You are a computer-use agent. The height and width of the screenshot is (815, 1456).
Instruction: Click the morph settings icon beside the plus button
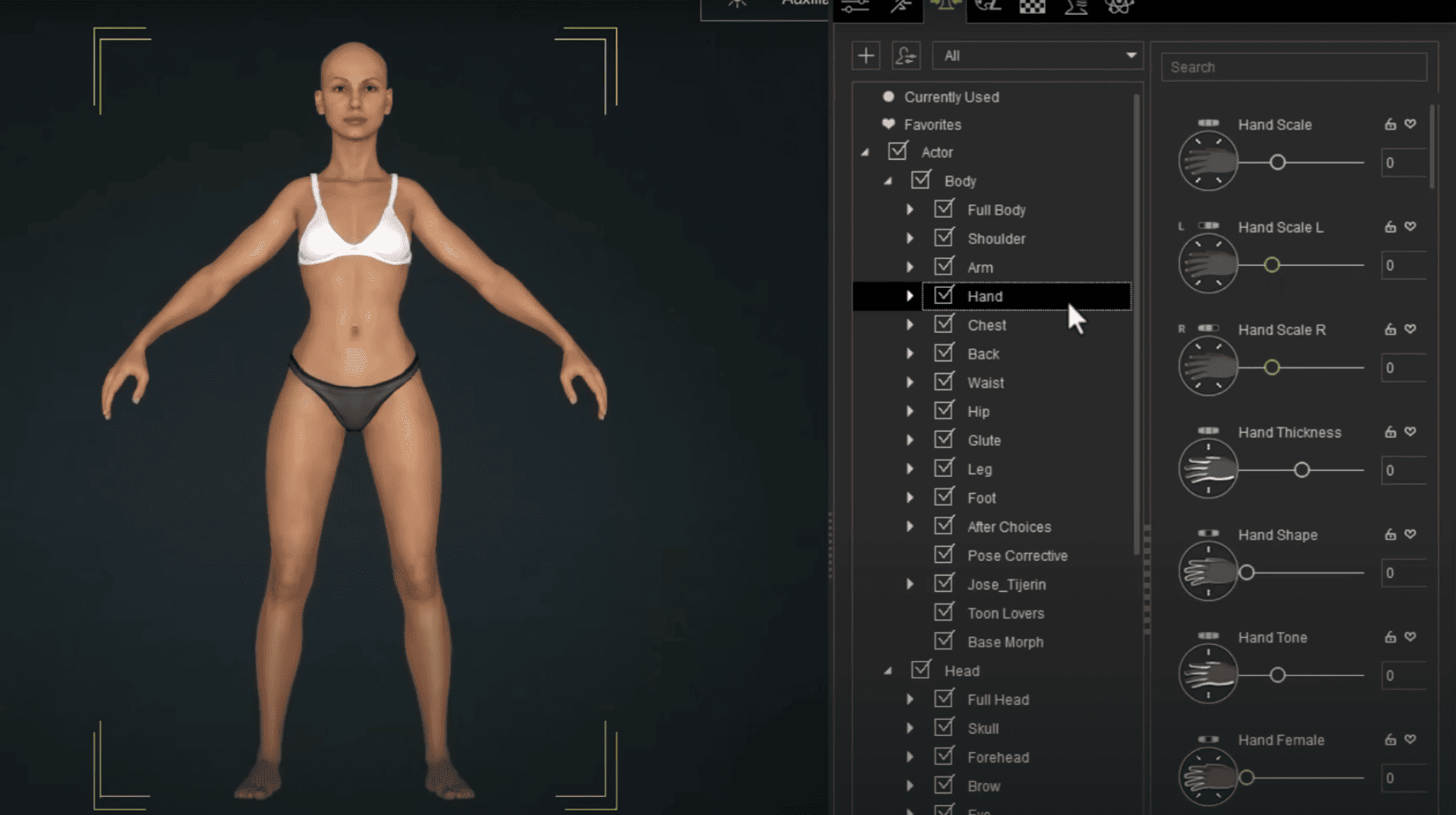coord(906,55)
